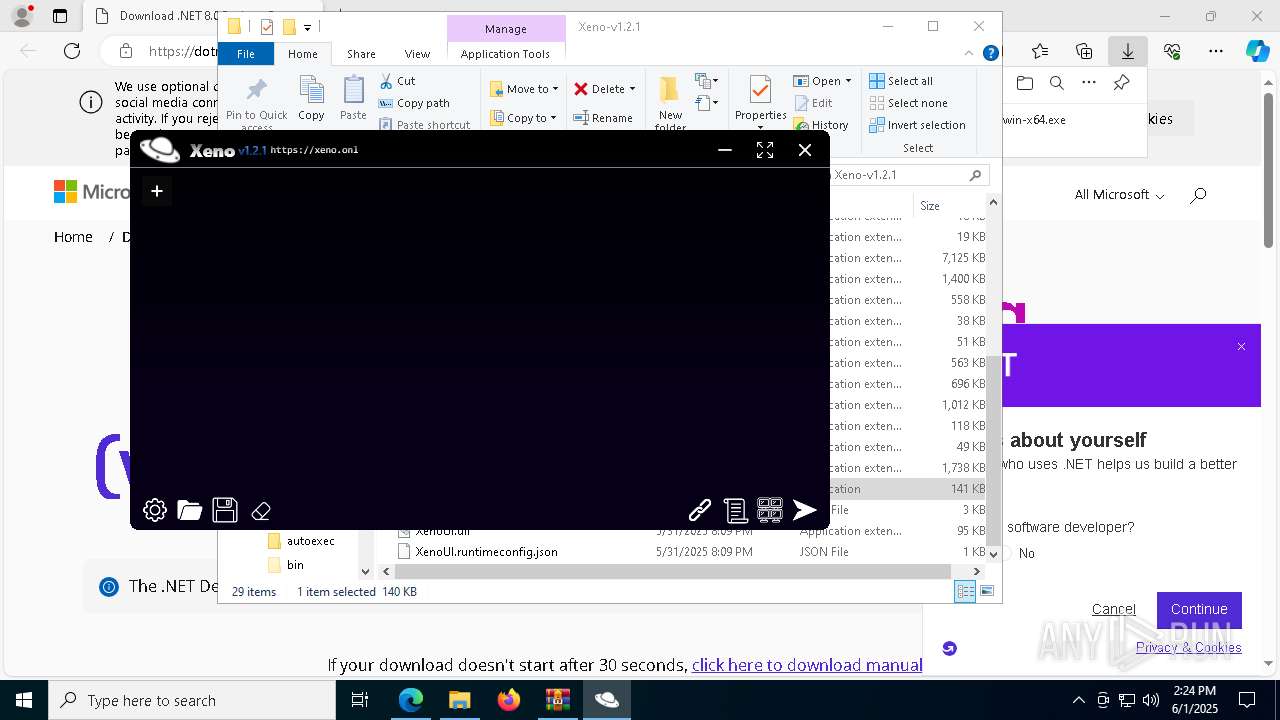Screen dimensions: 1280x720
Task: Open Edge Collections icon
Action: pos(1084,51)
